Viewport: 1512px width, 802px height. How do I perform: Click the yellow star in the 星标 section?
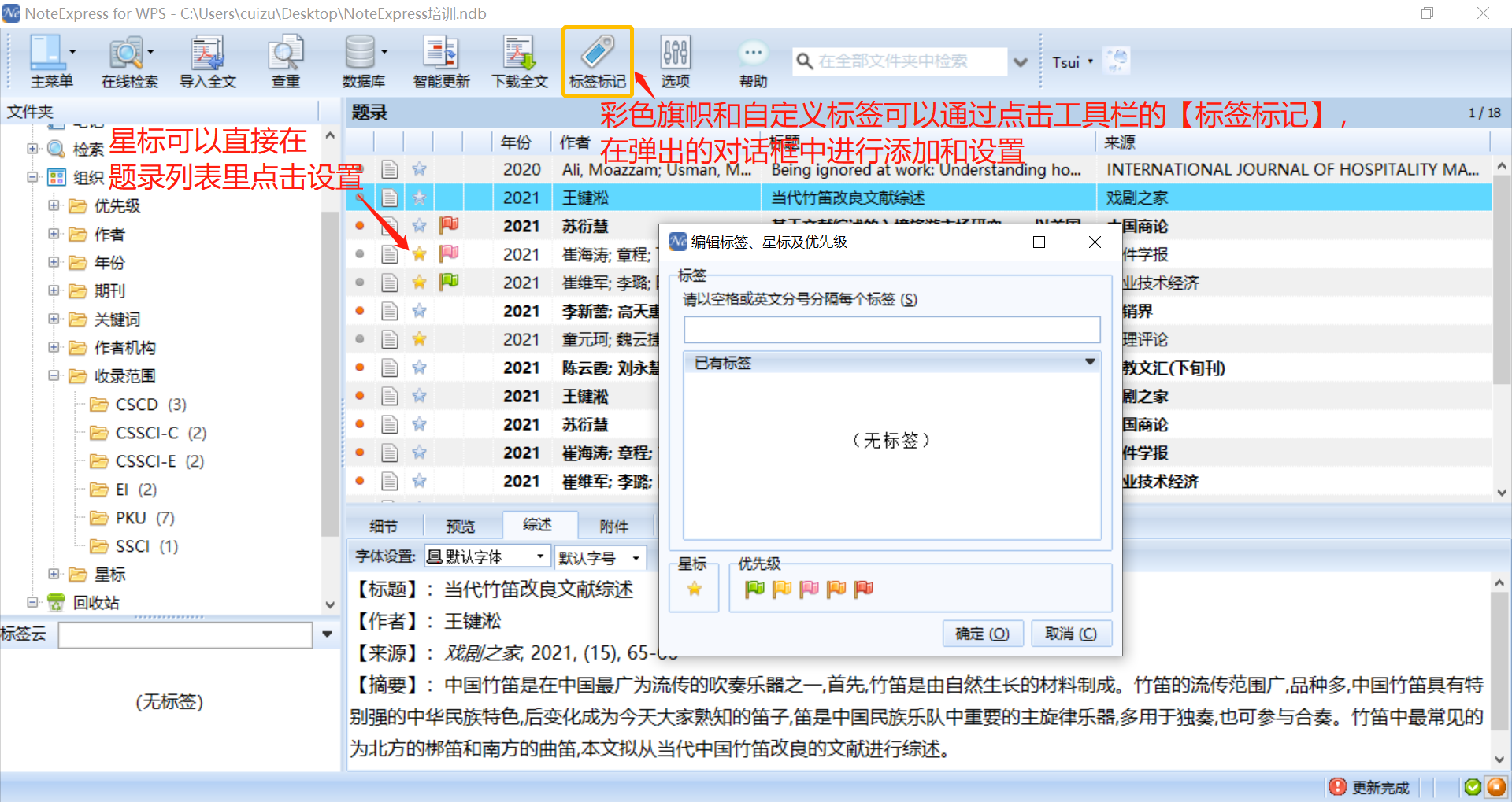[x=693, y=589]
